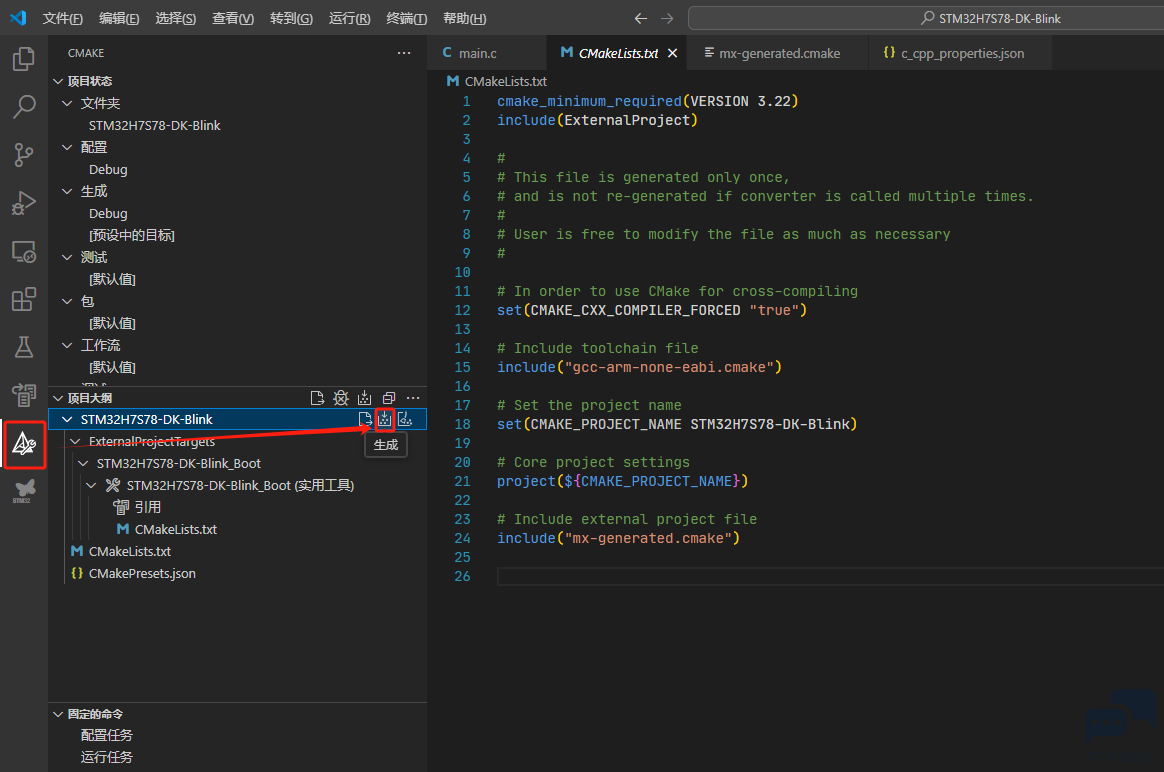Configure the STM32H7S78-DK-Blink project row

[x=364, y=419]
